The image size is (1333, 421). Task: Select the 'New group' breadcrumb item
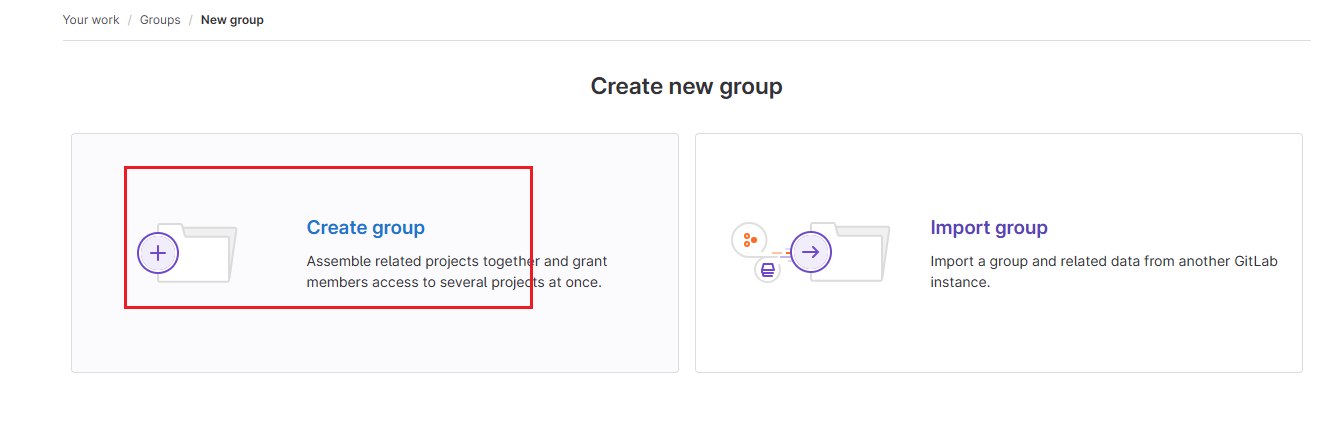point(232,20)
